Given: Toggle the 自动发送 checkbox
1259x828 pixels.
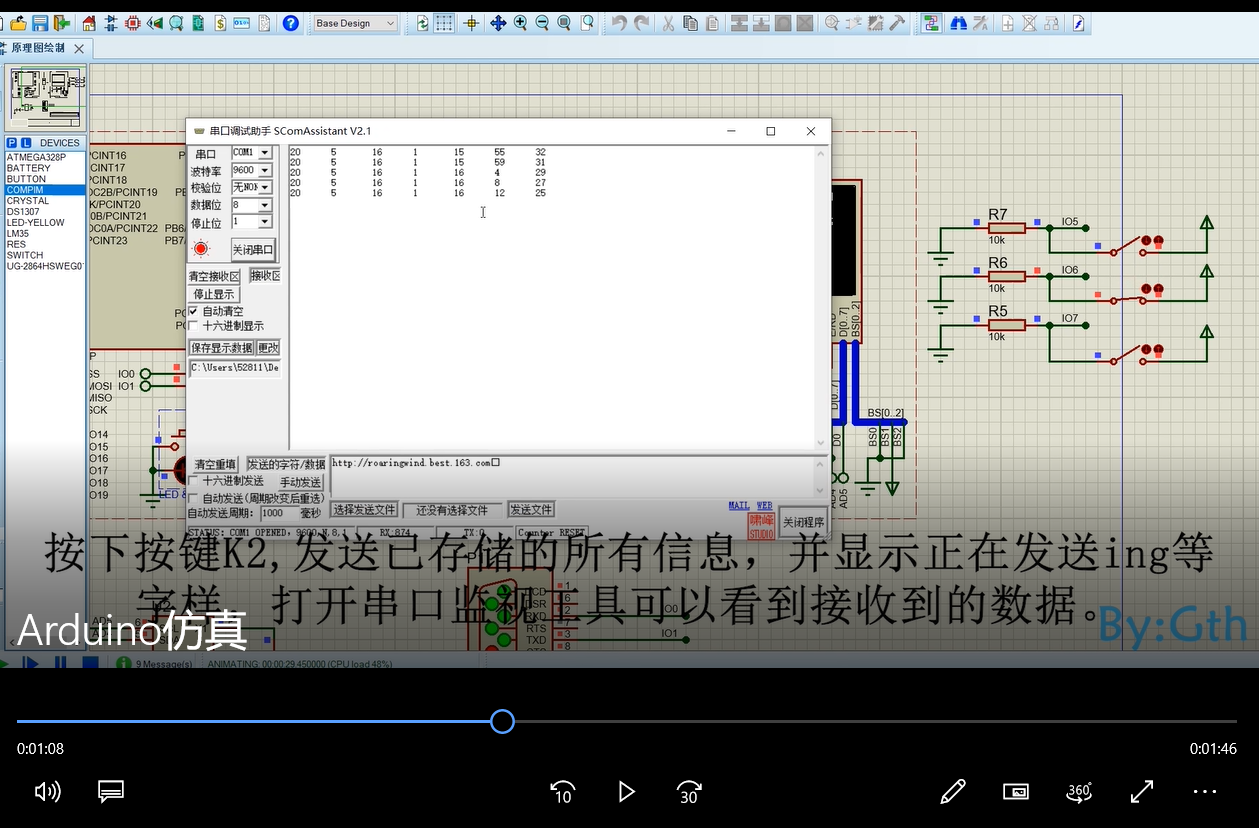Looking at the screenshot, I should (194, 498).
